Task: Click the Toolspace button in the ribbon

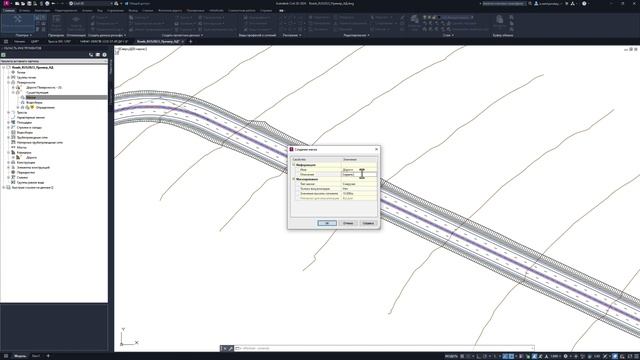Action: [x=18, y=22]
